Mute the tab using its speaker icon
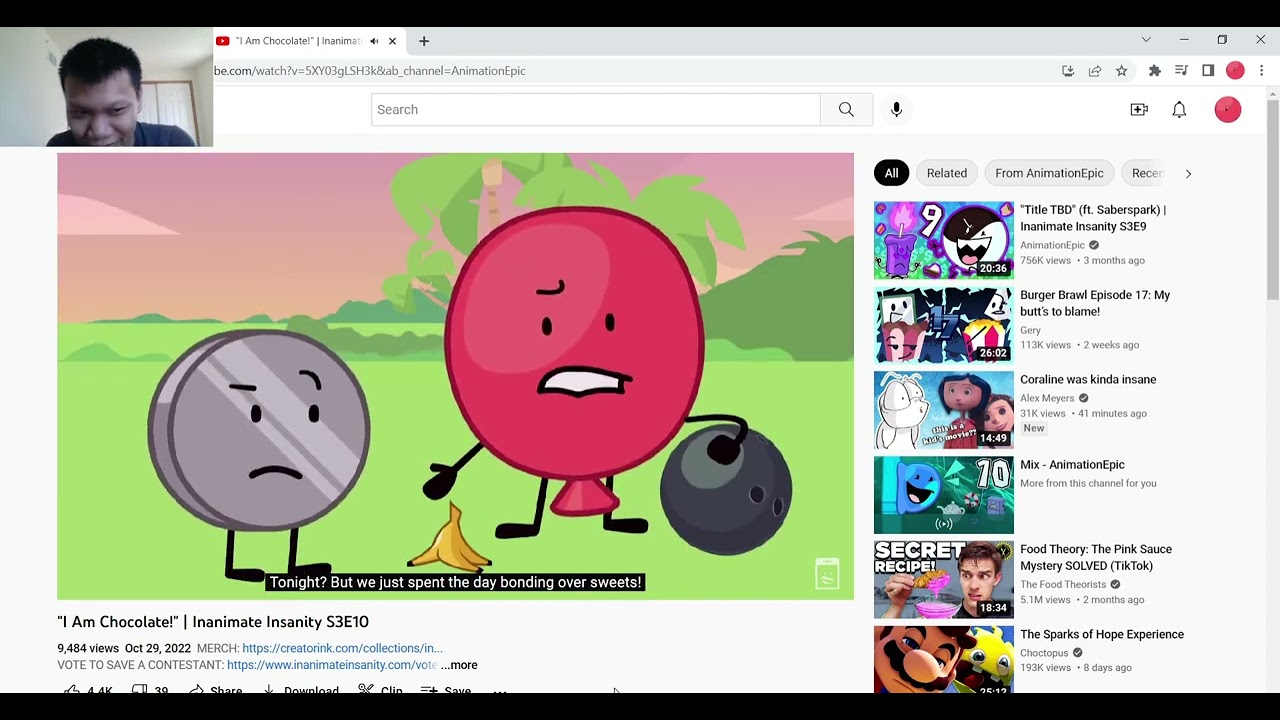This screenshot has width=1280, height=720. coord(374,41)
